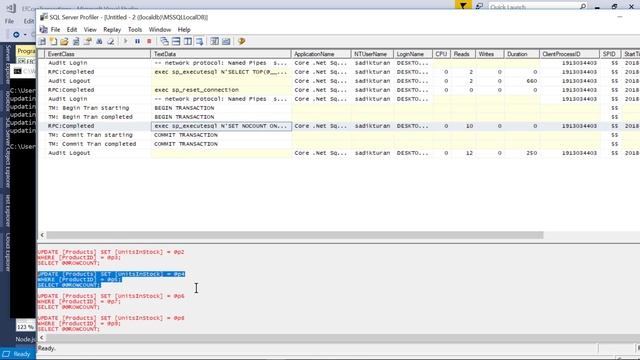Click the LoginName column header
Image resolution: width=640 pixels, height=360 pixels.
[413, 54]
